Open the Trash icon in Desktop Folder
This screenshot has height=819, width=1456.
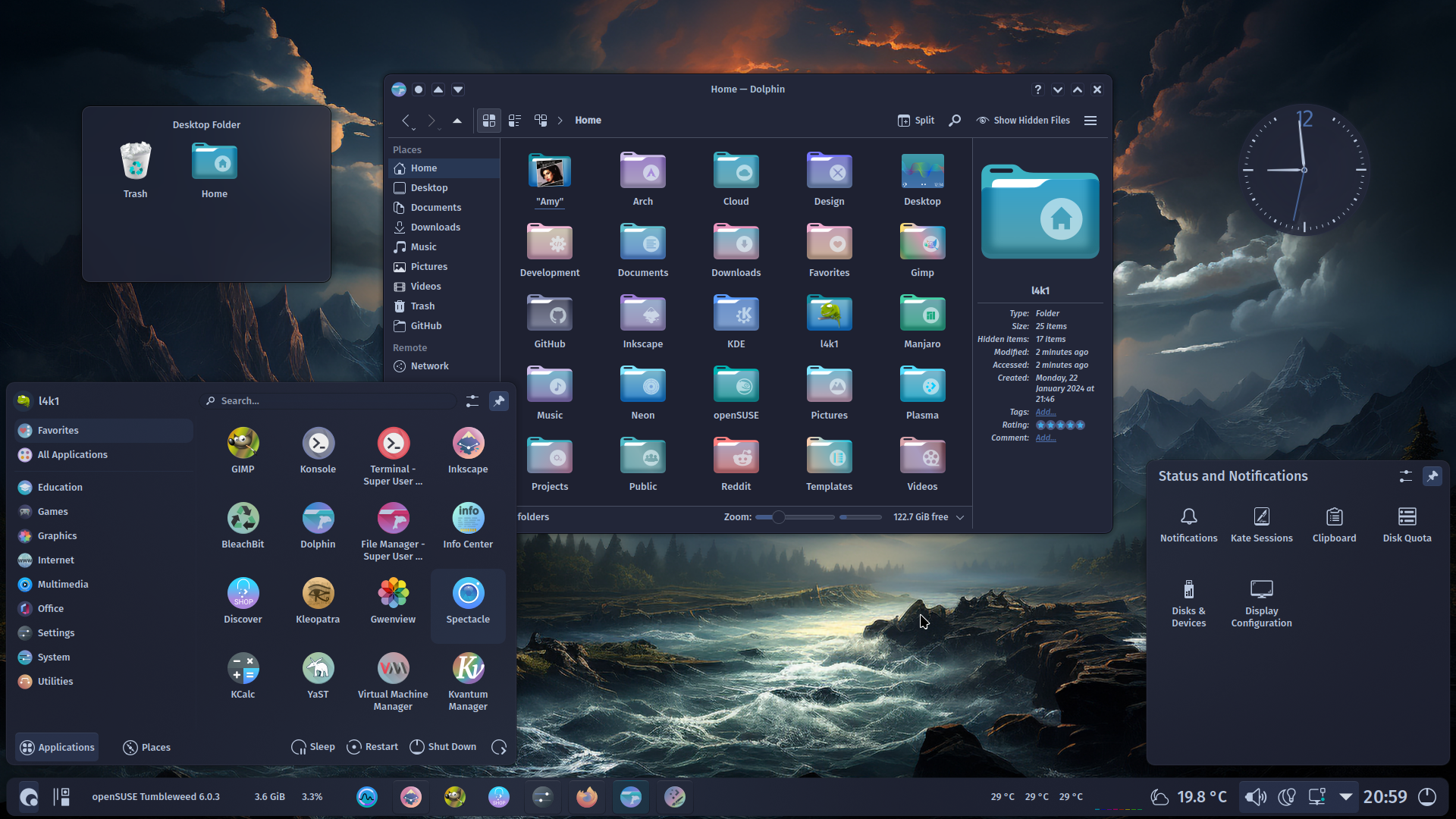(136, 171)
